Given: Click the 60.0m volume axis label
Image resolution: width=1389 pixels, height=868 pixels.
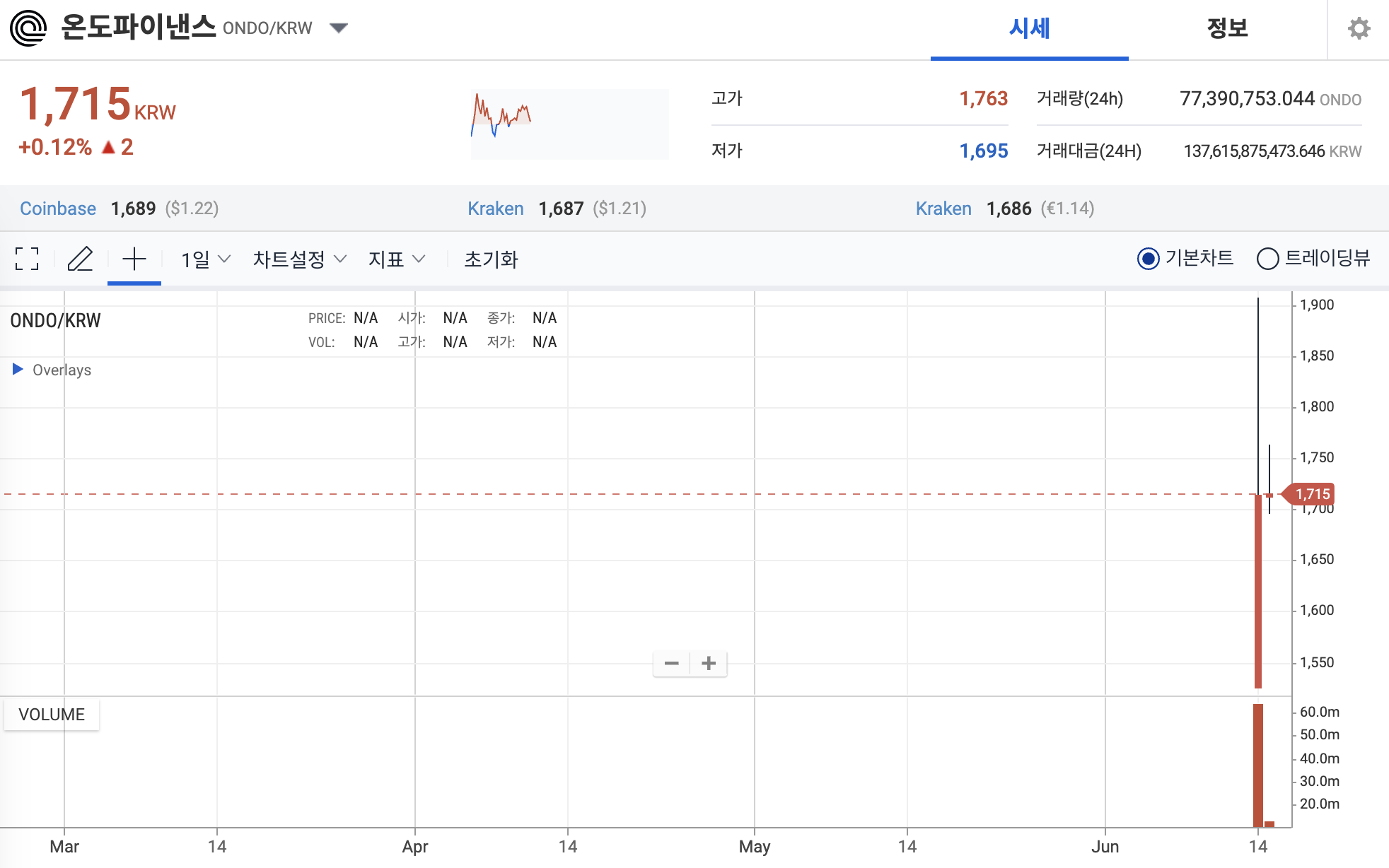Looking at the screenshot, I should (x=1320, y=712).
